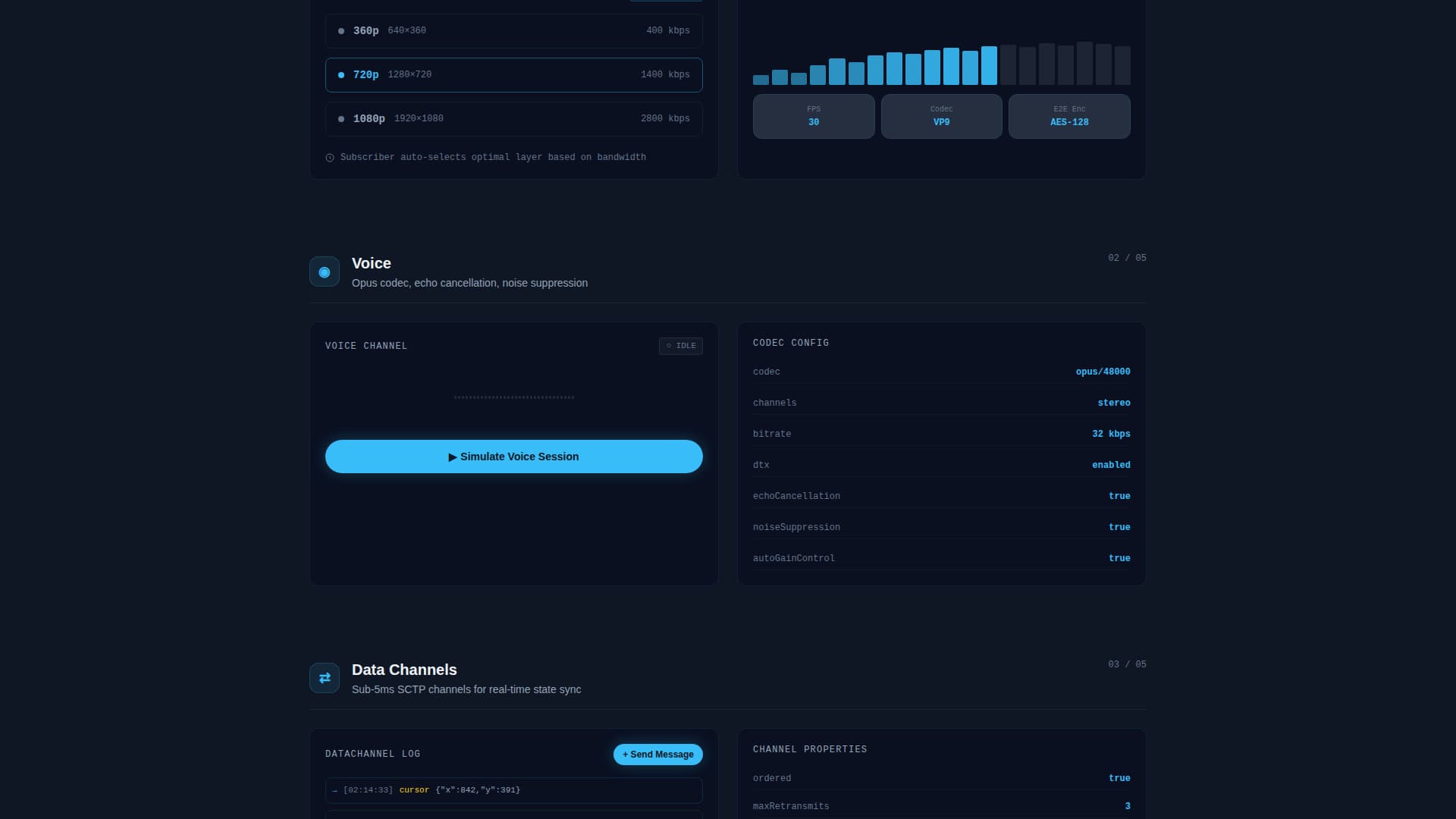Click the dtx enabled value
1456x819 pixels.
click(x=1111, y=465)
